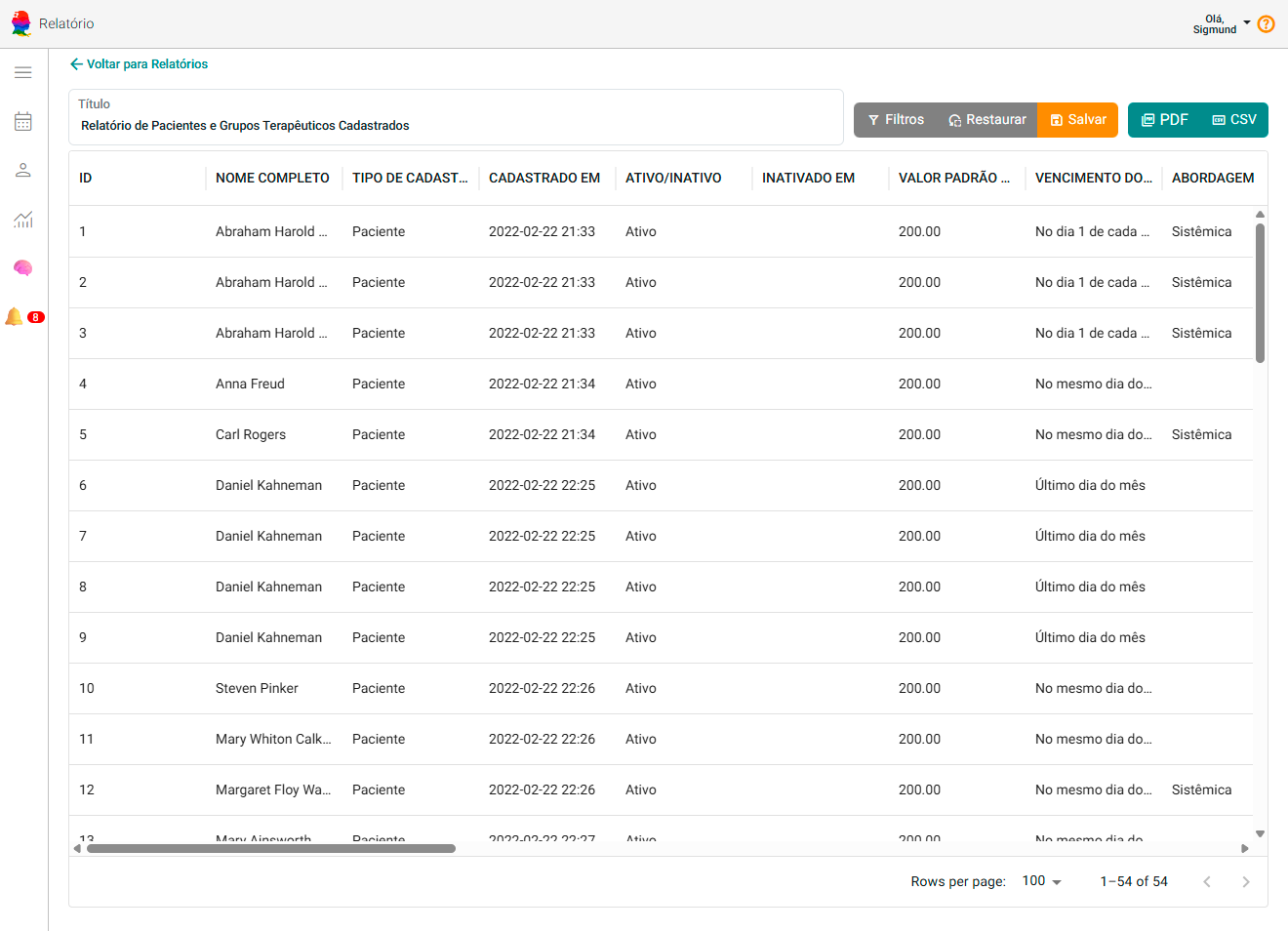Click the Restaurar button
The height and width of the screenshot is (931, 1288).
point(986,120)
